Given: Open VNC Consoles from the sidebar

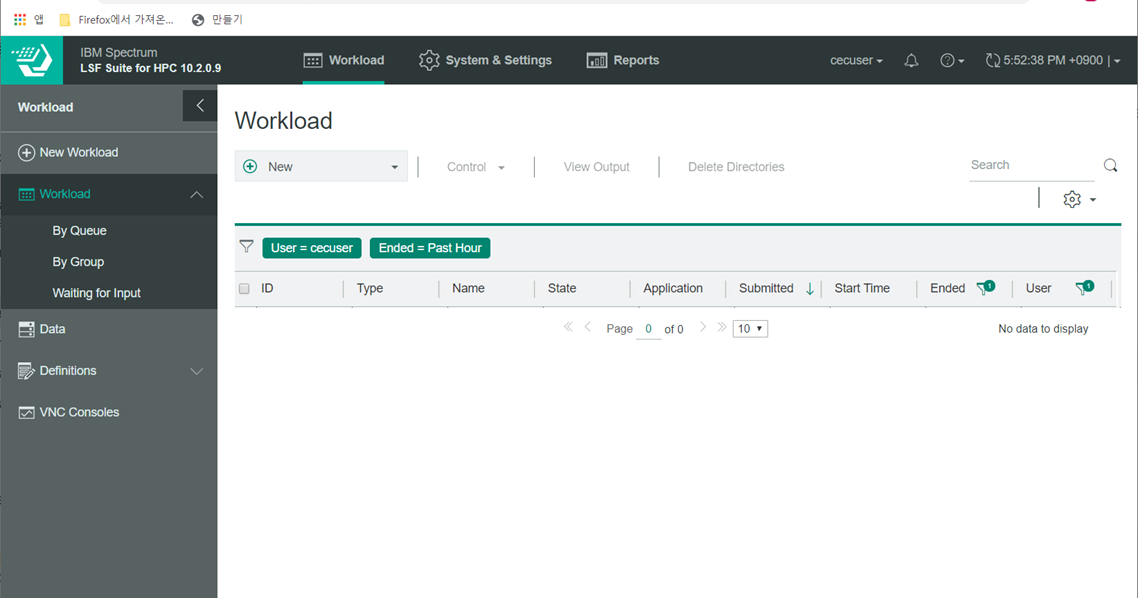Looking at the screenshot, I should point(79,411).
